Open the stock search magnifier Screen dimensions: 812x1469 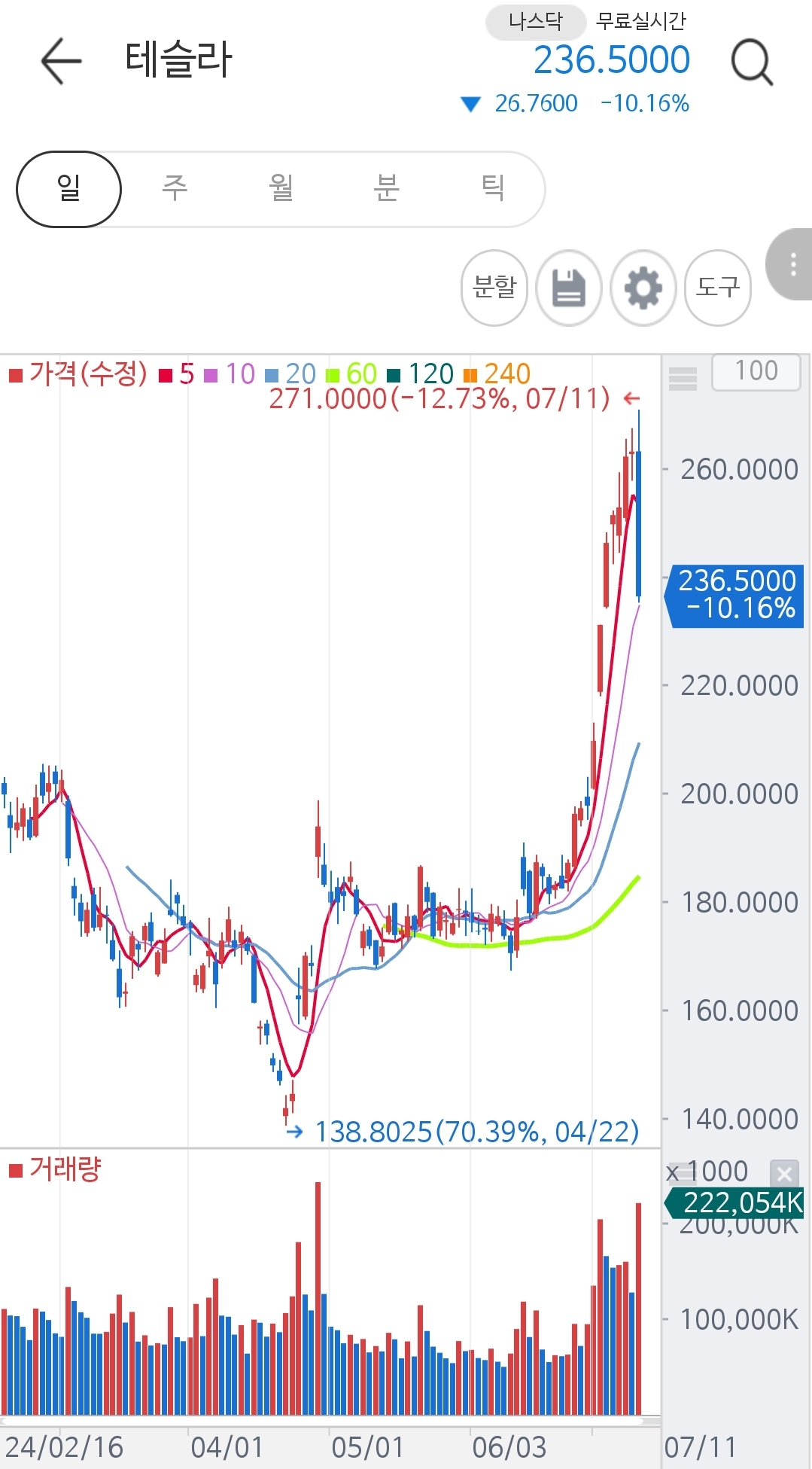click(x=752, y=62)
